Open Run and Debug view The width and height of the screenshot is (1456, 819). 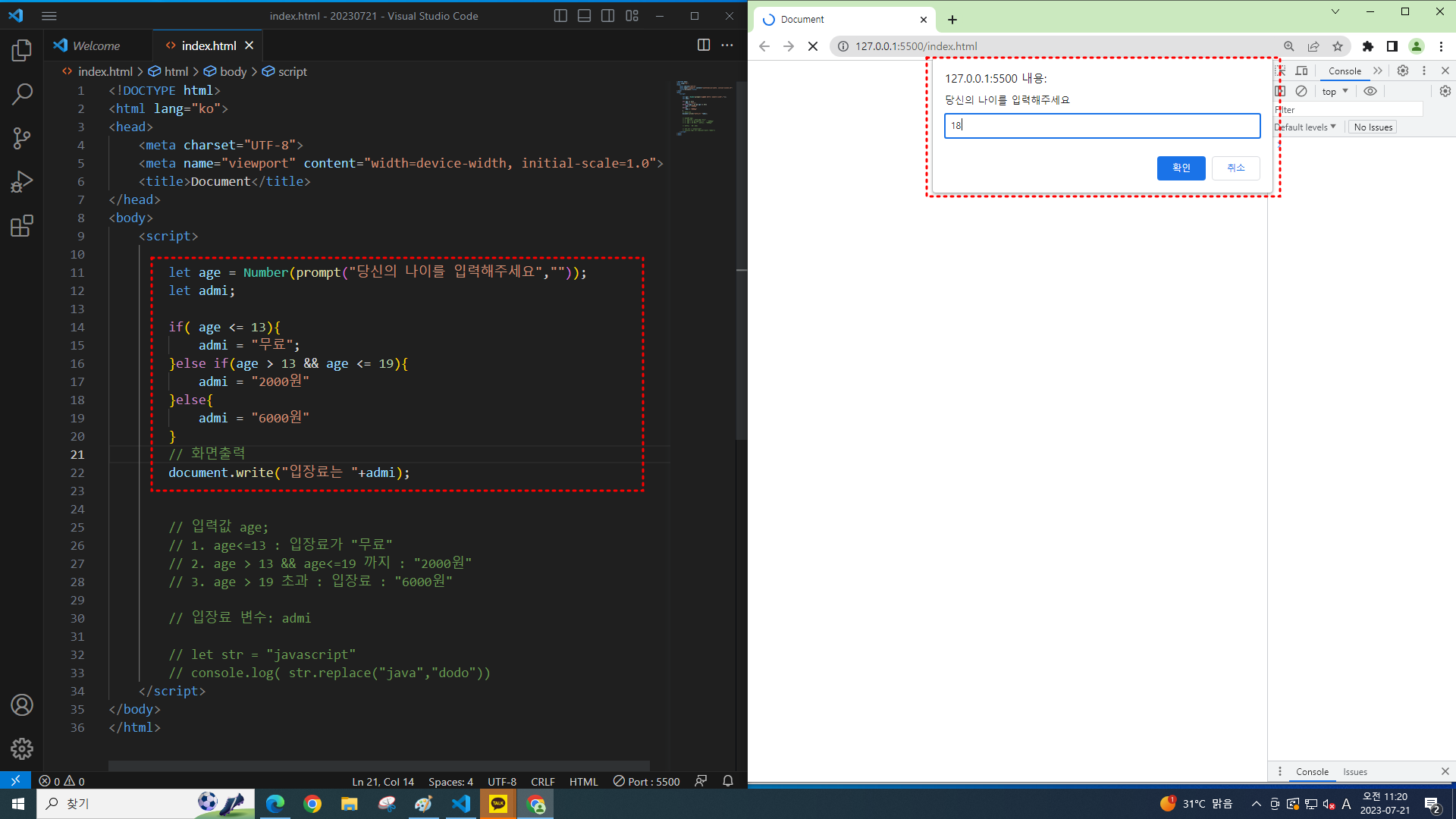[x=22, y=182]
